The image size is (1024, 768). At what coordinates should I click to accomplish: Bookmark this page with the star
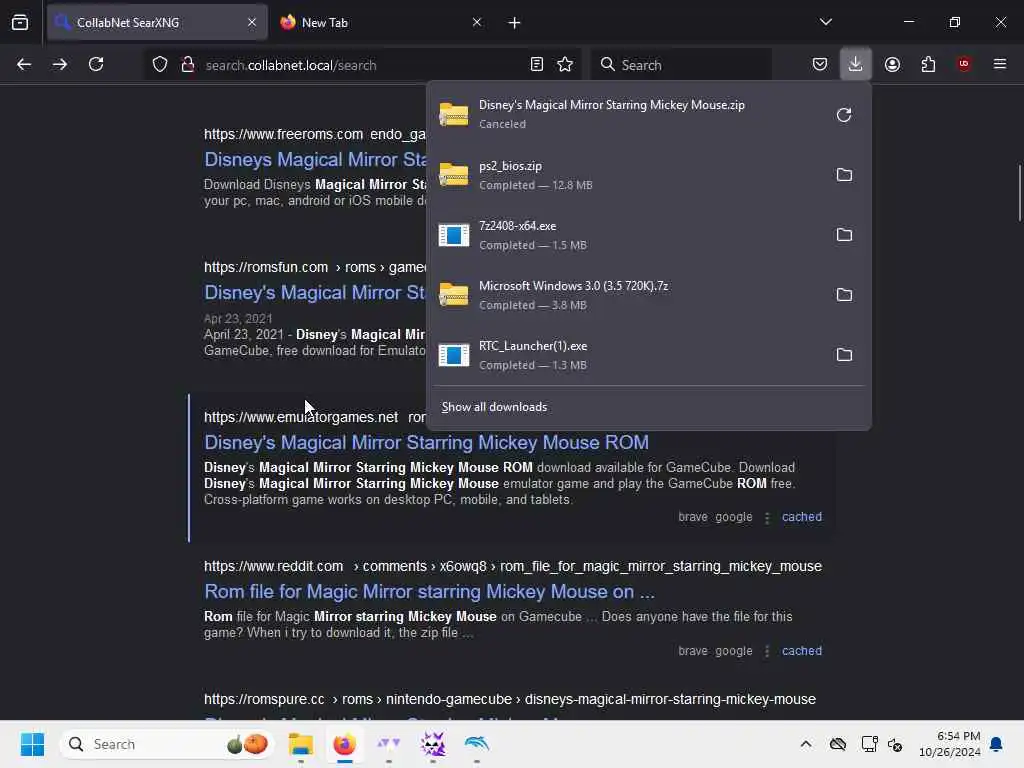(x=565, y=64)
